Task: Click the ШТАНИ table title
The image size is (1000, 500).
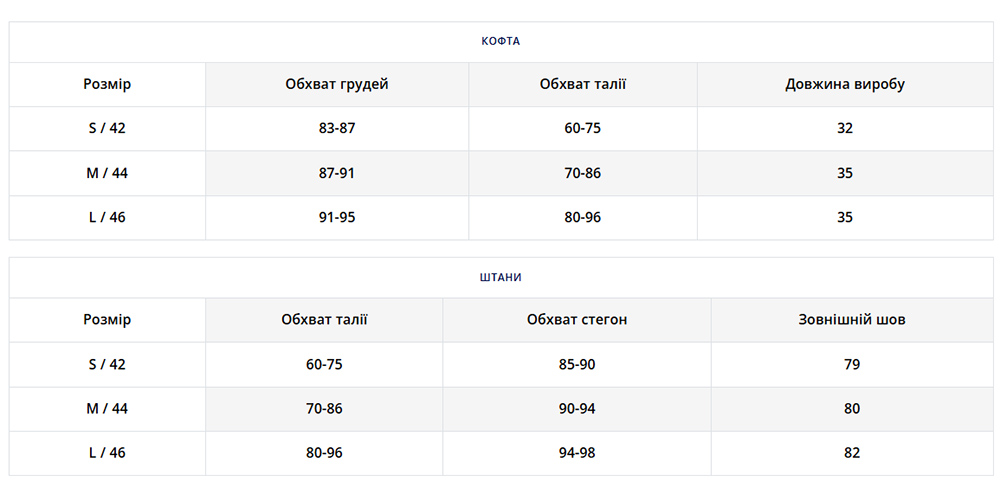Action: click(x=500, y=277)
